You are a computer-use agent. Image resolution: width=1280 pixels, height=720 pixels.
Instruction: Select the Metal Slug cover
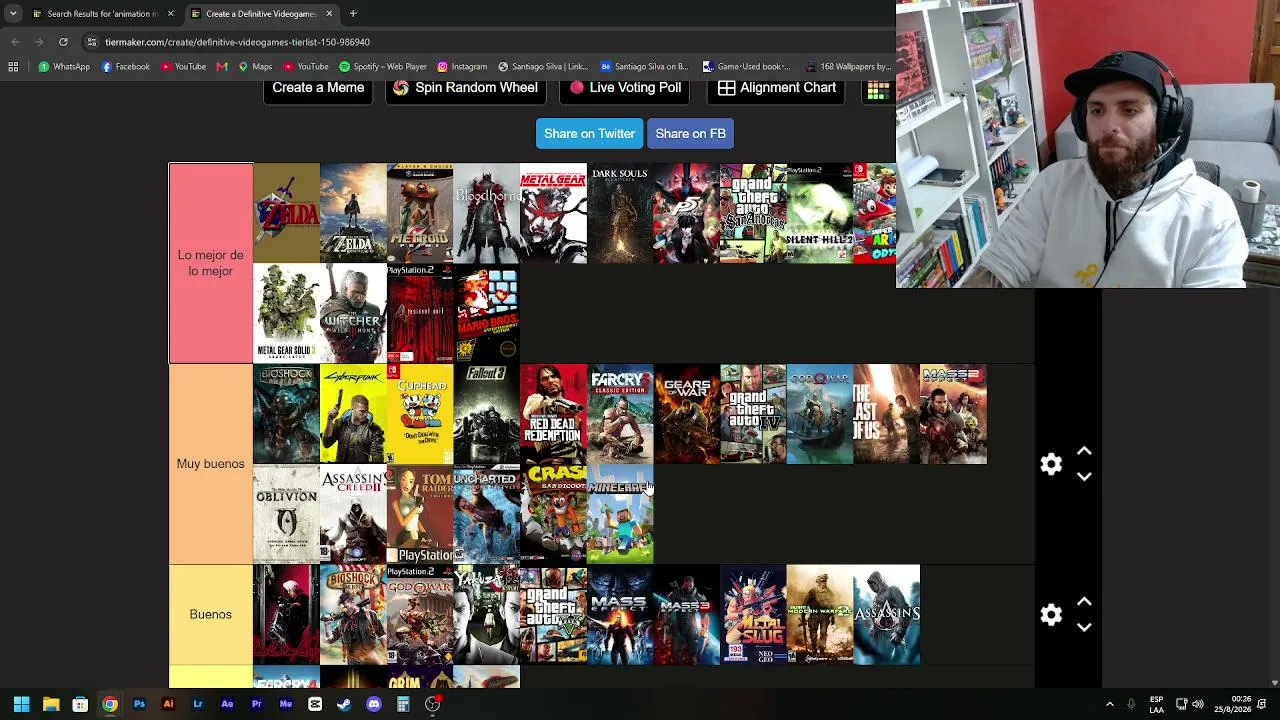(753, 615)
